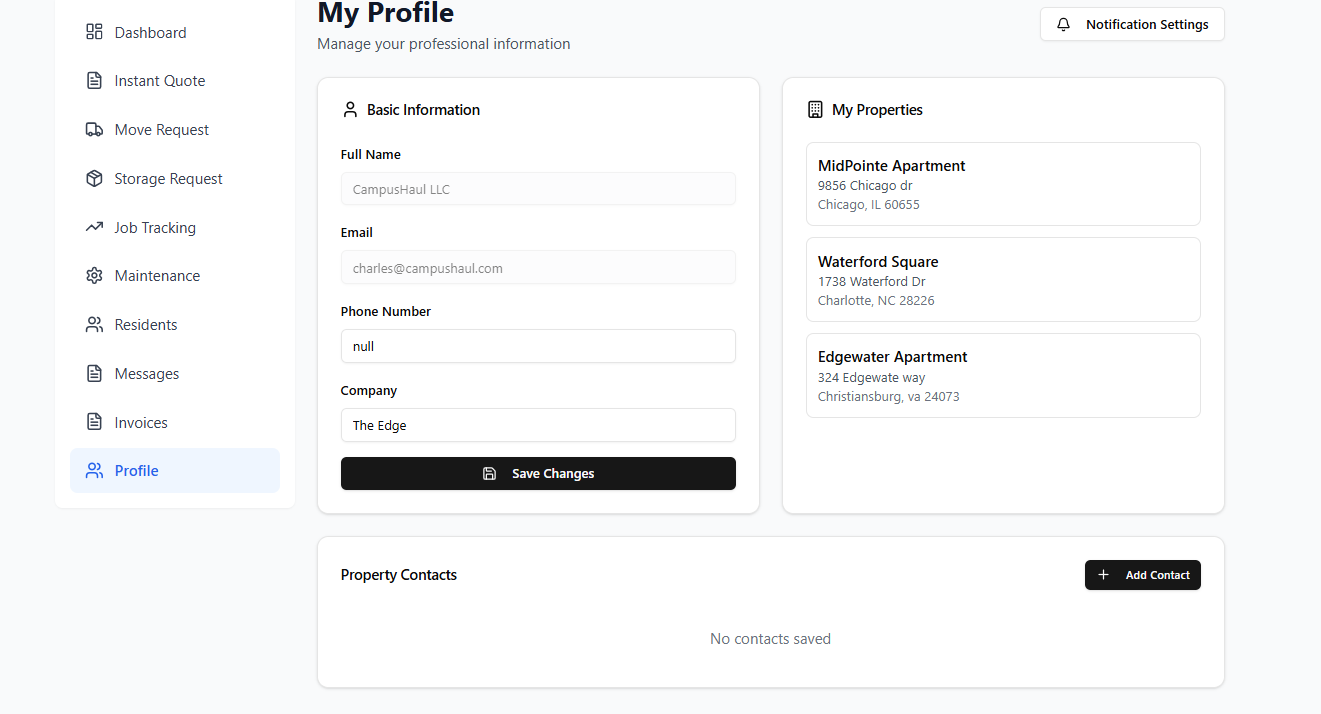
Task: Click the plus icon on Add Contact
Action: pyautogui.click(x=1103, y=575)
